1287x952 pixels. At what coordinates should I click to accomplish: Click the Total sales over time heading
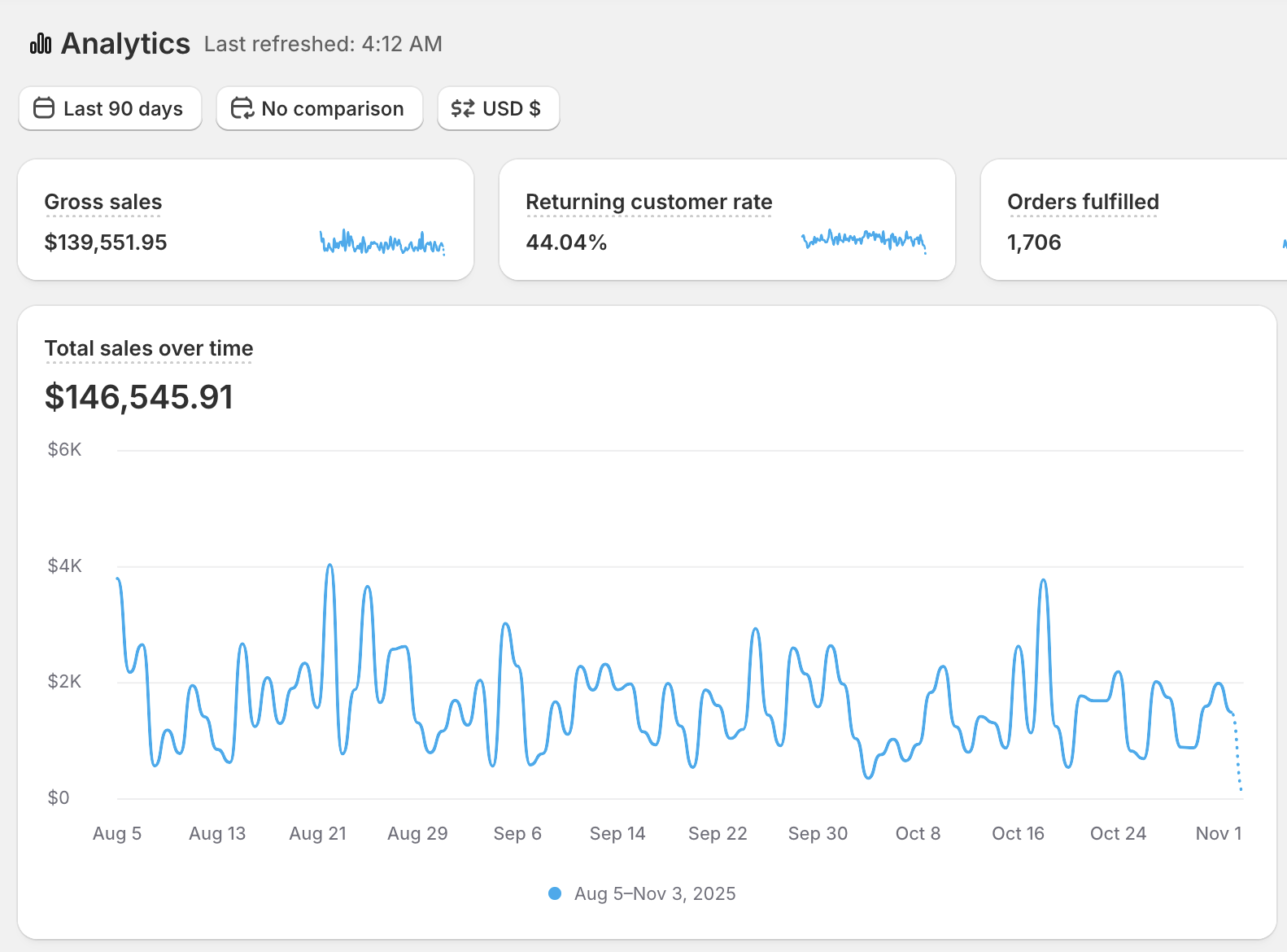point(149,348)
